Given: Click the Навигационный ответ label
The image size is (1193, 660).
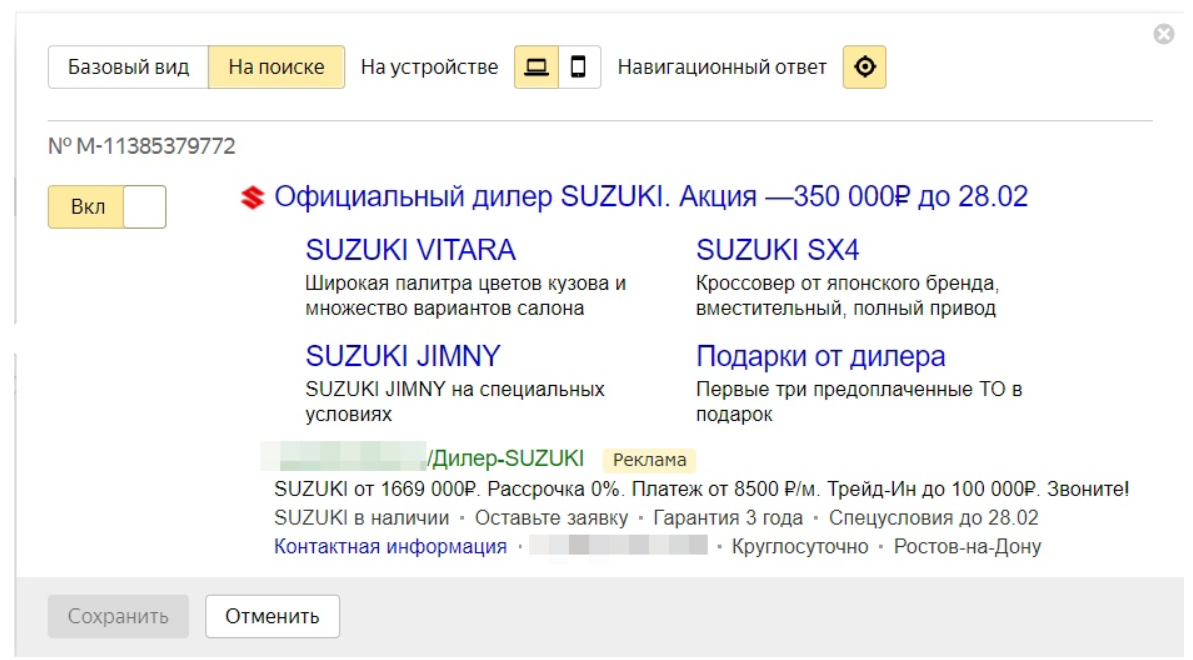Looking at the screenshot, I should (x=721, y=67).
